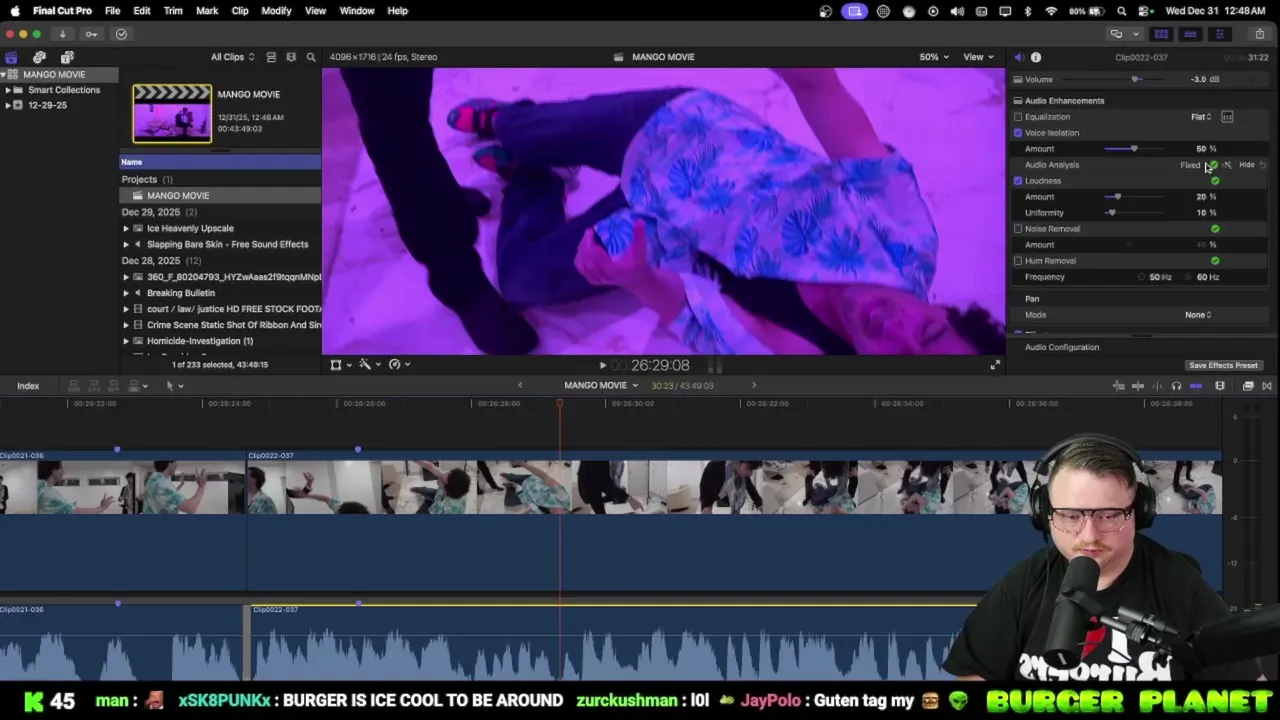Open the timeline MANGO MOVIE project dropdown

pos(601,386)
